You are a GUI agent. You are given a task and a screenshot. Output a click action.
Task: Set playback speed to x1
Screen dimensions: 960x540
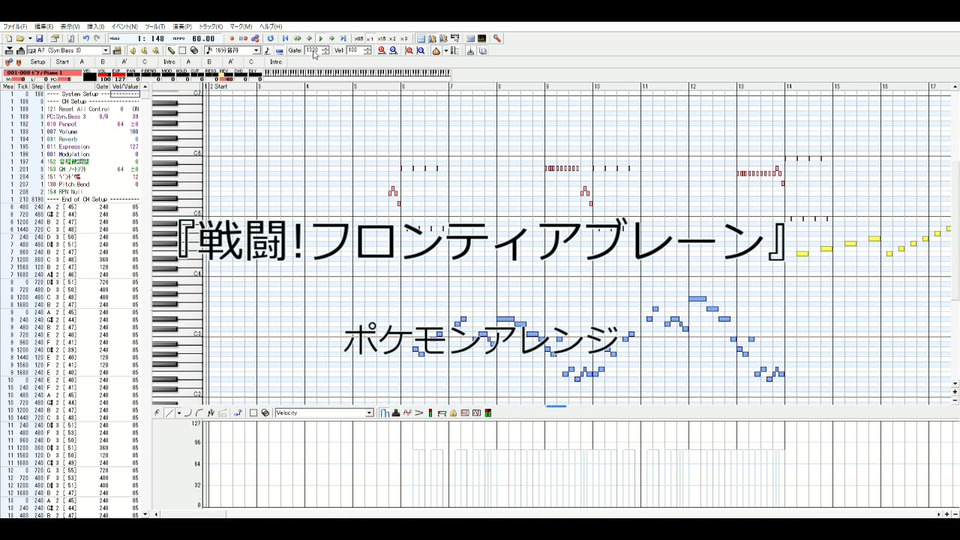tap(370, 39)
